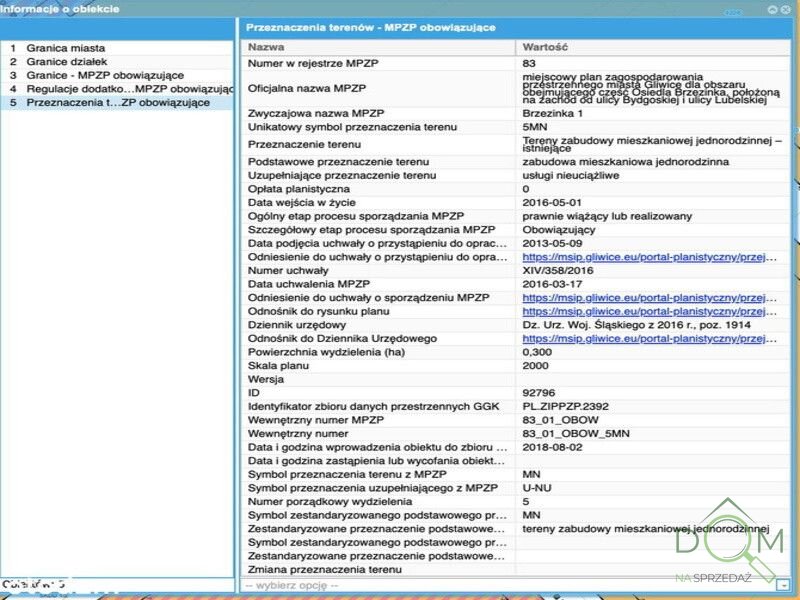Open the 'Odnośnik do Dziennika Urzędowego' link
The width and height of the screenshot is (800, 600).
click(650, 338)
